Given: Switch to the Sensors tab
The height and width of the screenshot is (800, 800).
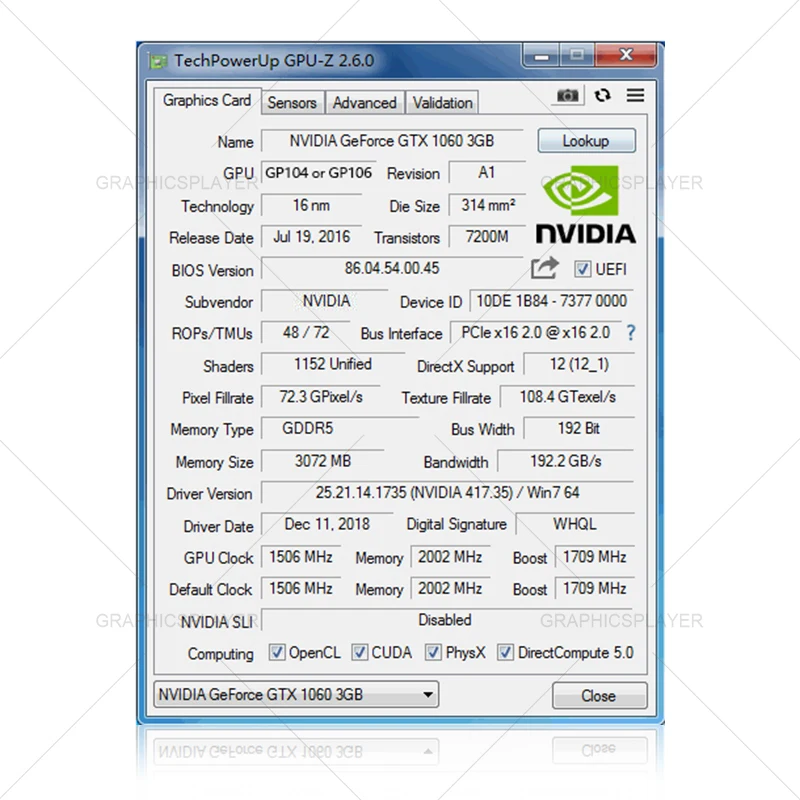Looking at the screenshot, I should (x=292, y=103).
